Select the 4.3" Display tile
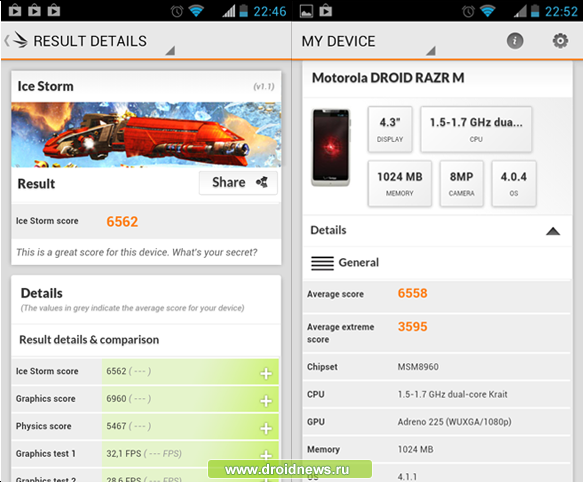 390,129
